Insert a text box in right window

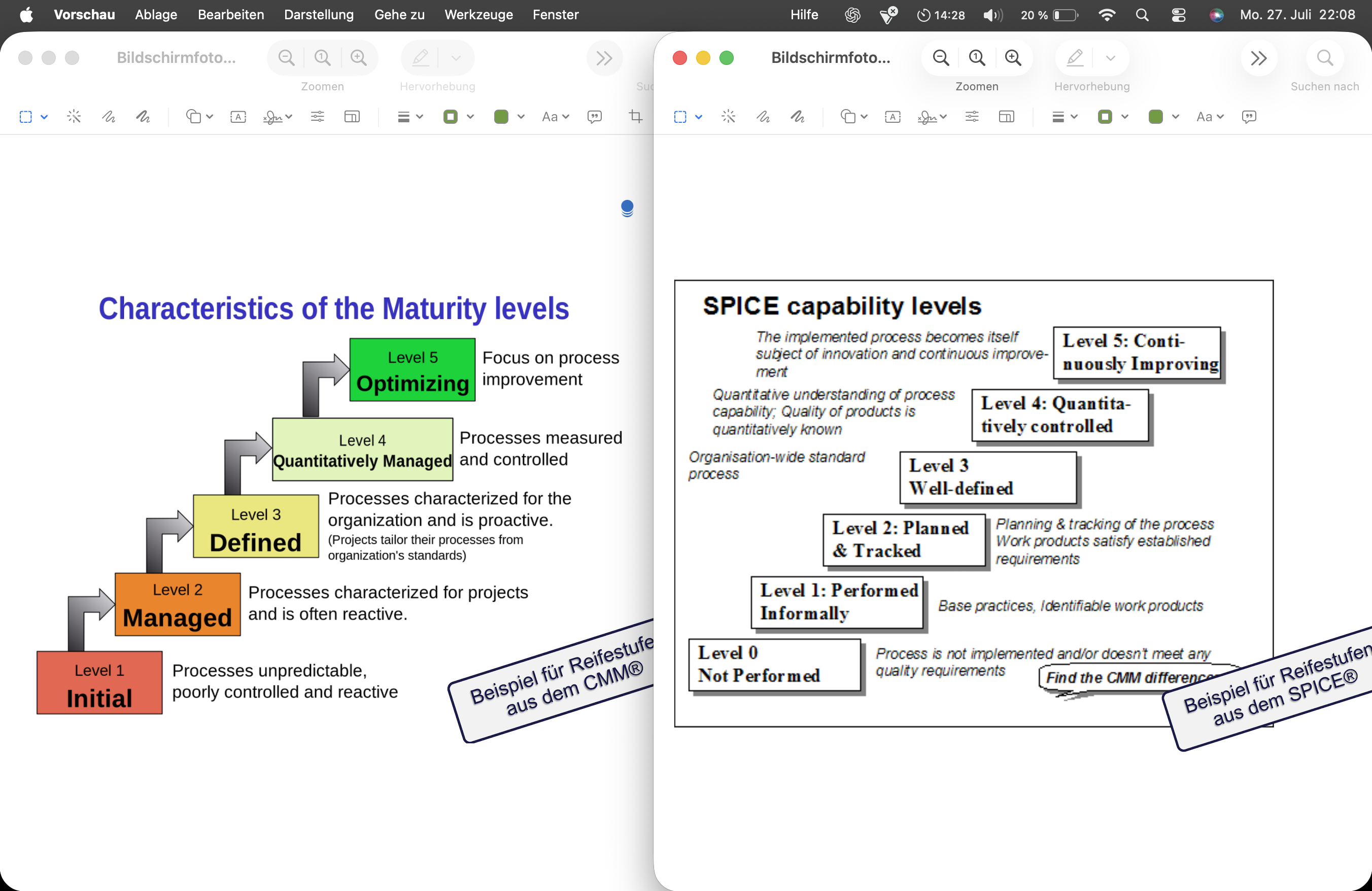click(x=893, y=117)
